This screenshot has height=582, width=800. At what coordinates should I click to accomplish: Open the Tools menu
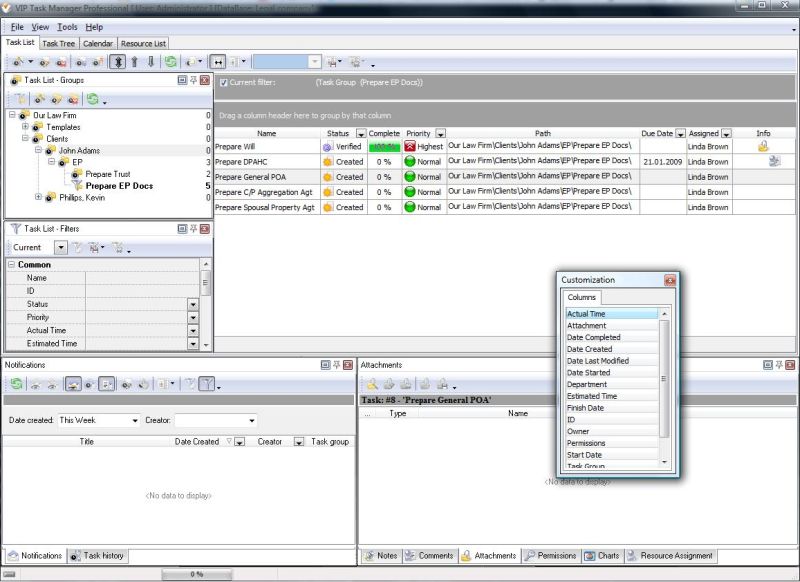click(67, 27)
